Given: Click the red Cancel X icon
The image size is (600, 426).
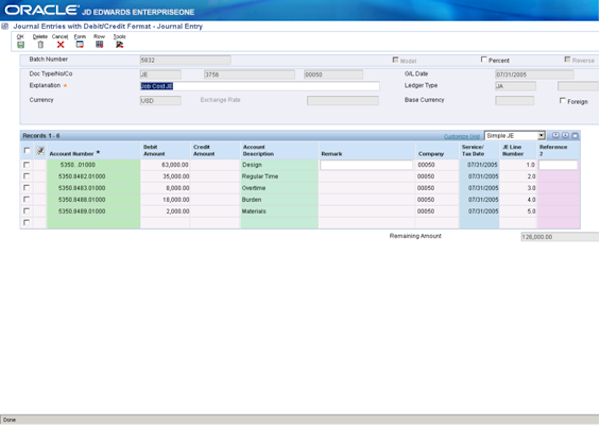Looking at the screenshot, I should pos(60,45).
